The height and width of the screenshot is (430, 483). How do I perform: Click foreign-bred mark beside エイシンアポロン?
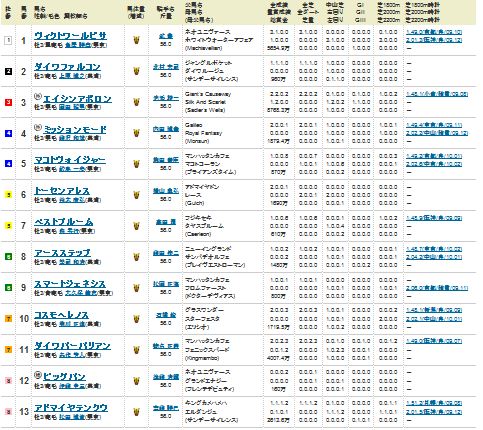coord(38,96)
